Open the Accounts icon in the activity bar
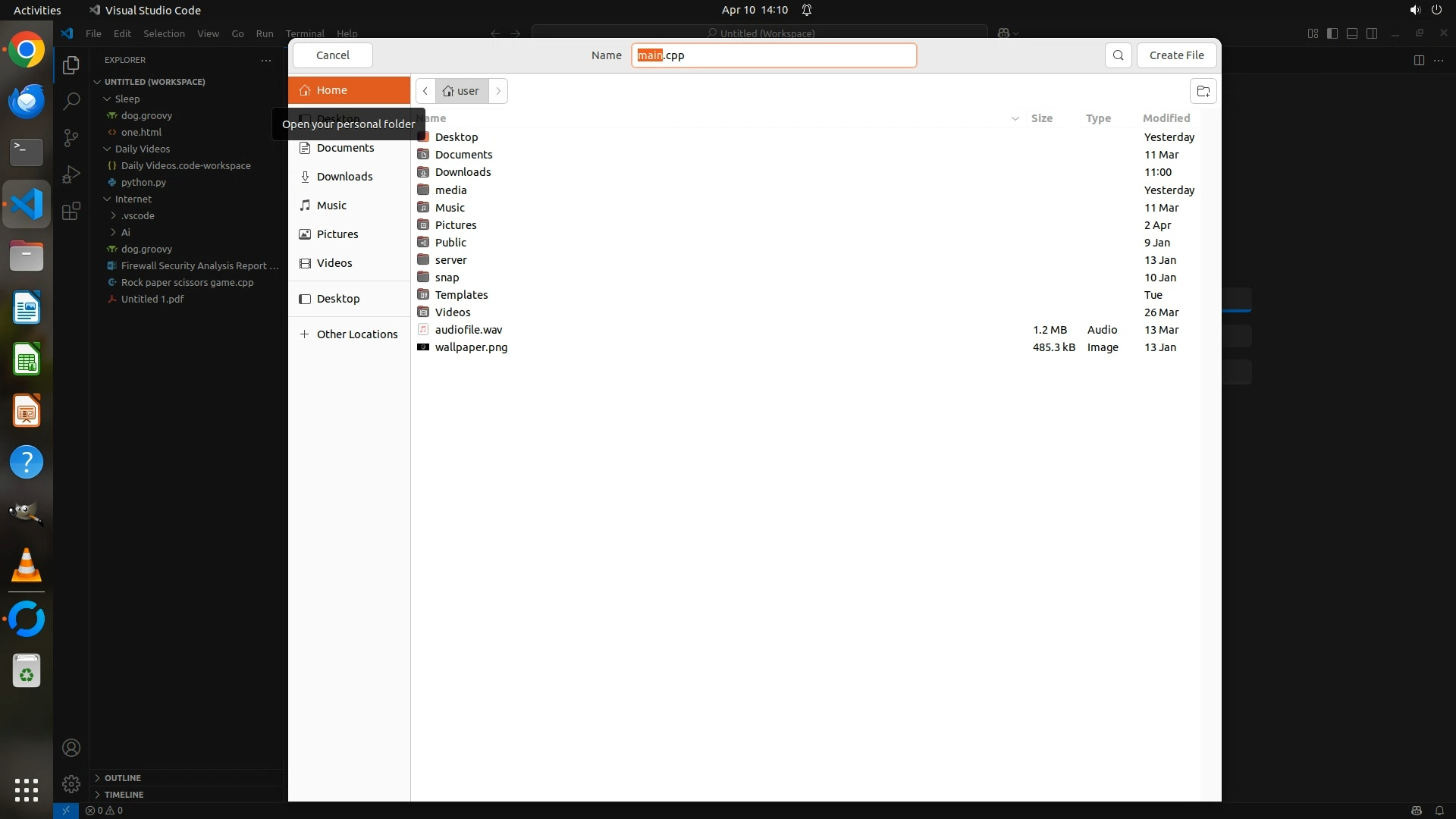Viewport: 1456px width, 819px height. [71, 748]
